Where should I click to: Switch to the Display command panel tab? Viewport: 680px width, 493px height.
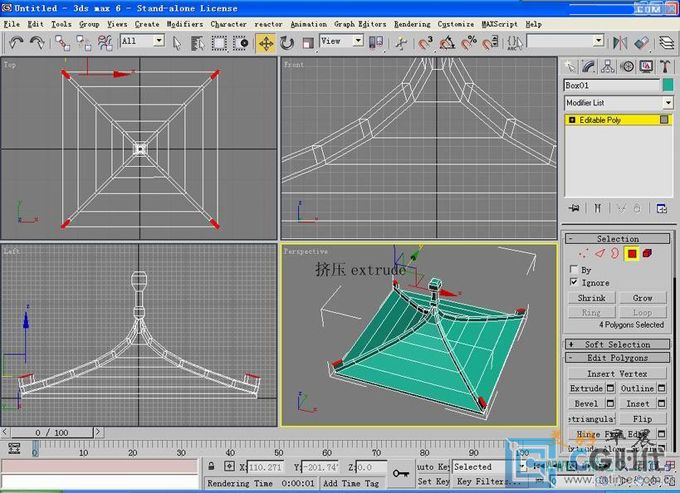[x=646, y=66]
